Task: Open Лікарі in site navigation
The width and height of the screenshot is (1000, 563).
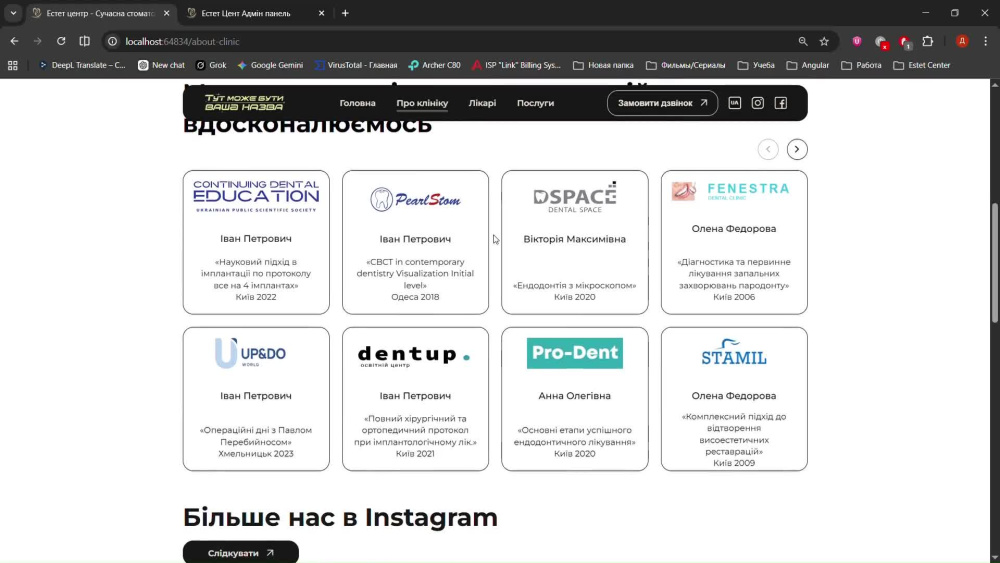Action: (x=482, y=103)
